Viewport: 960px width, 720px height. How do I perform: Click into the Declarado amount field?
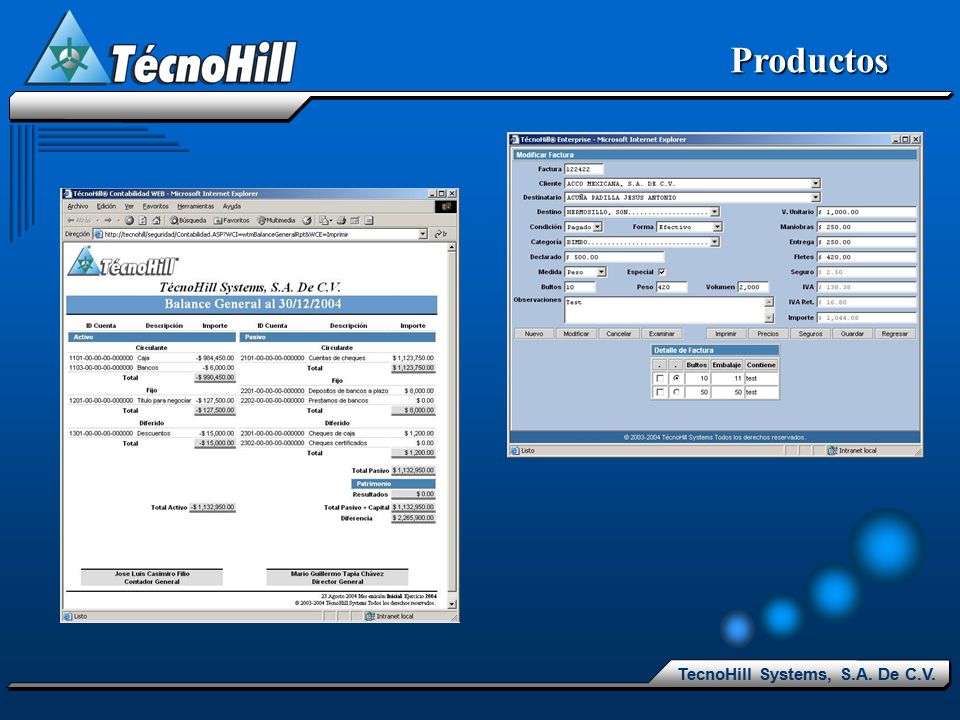[x=613, y=257]
